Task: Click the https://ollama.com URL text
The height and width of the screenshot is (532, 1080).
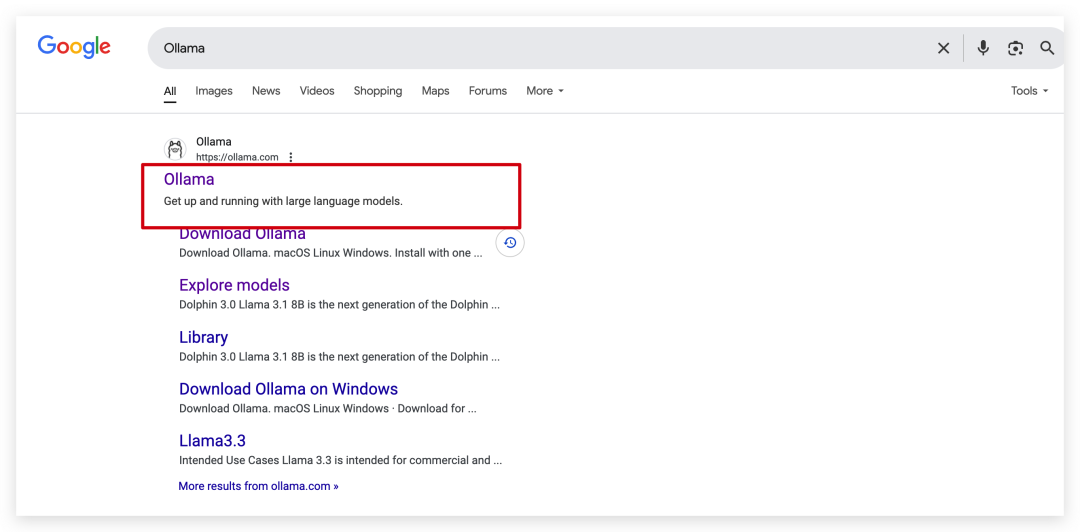Action: coord(237,157)
